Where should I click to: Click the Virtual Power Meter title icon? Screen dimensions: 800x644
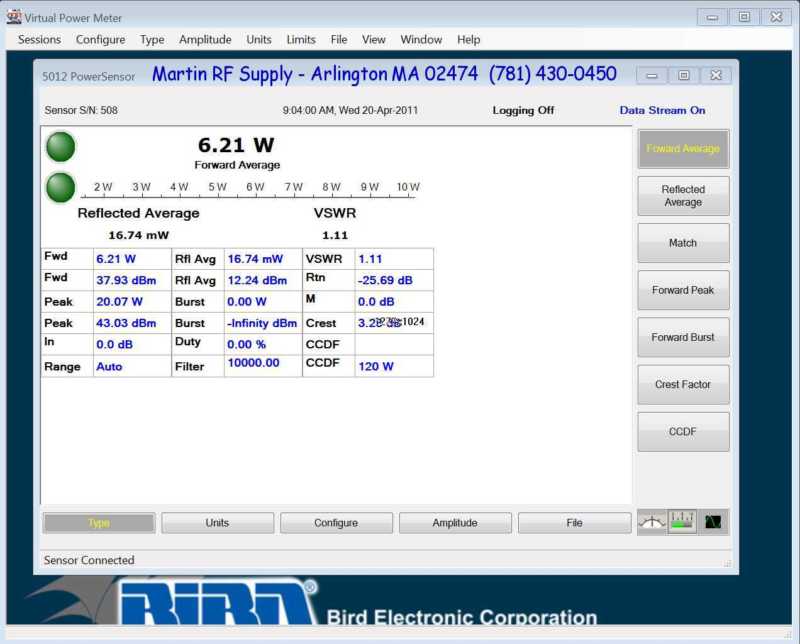(14, 17)
